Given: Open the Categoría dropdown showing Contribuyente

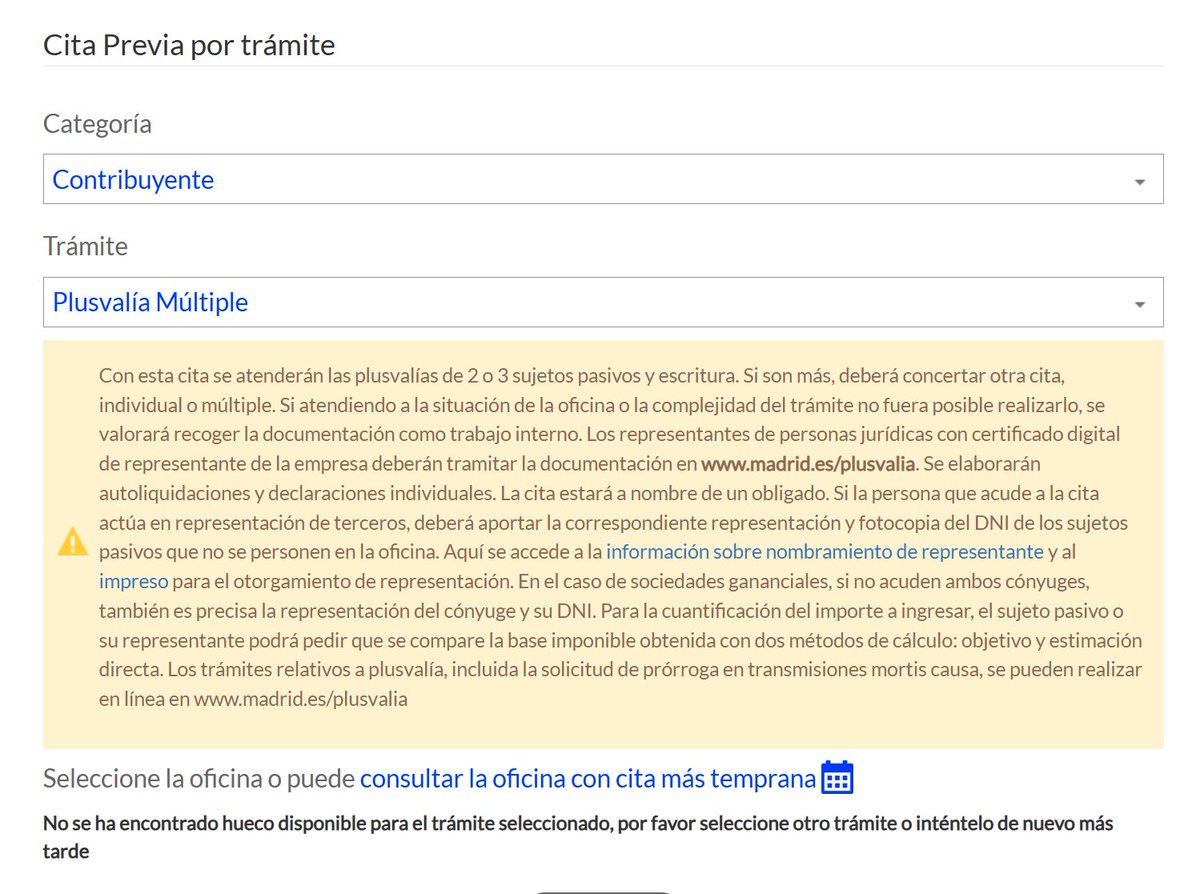Looking at the screenshot, I should [603, 179].
